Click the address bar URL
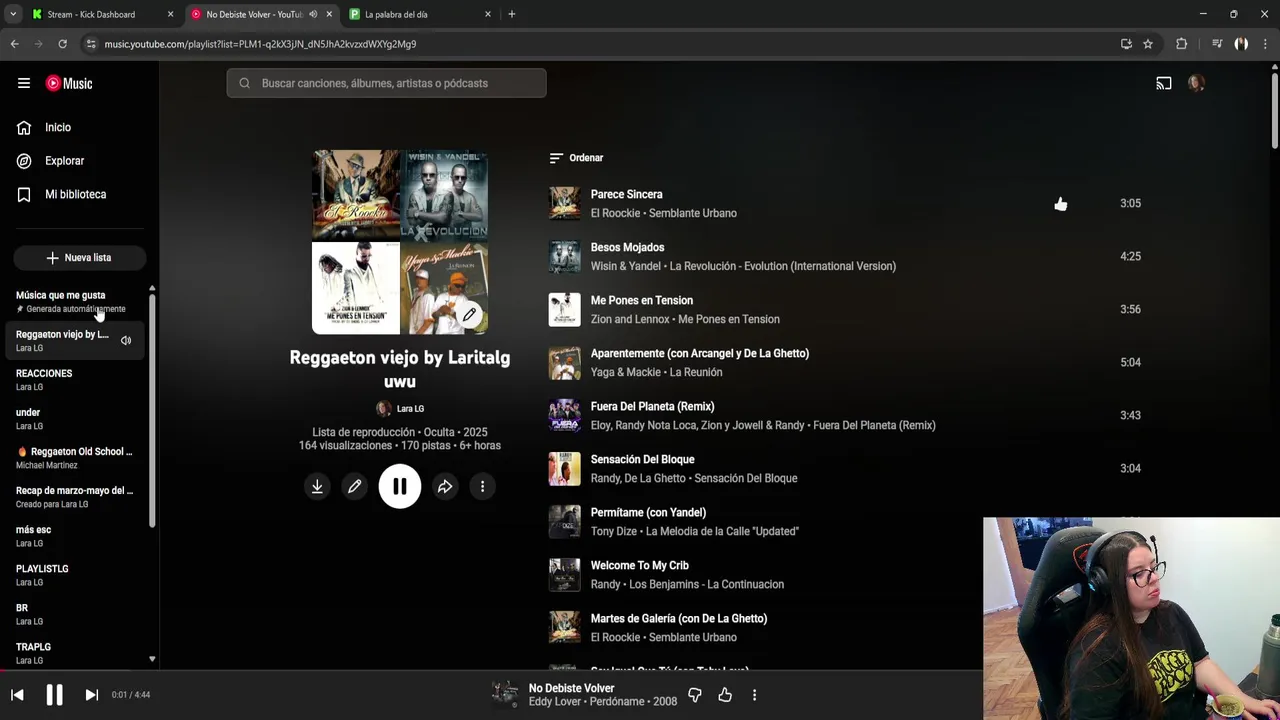 (x=260, y=44)
